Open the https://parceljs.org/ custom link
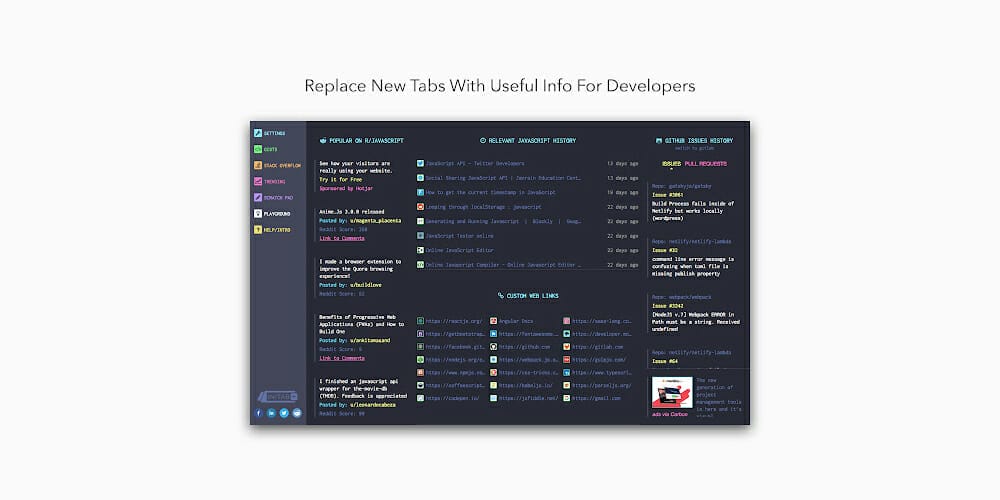This screenshot has width=1000, height=500. (601, 385)
